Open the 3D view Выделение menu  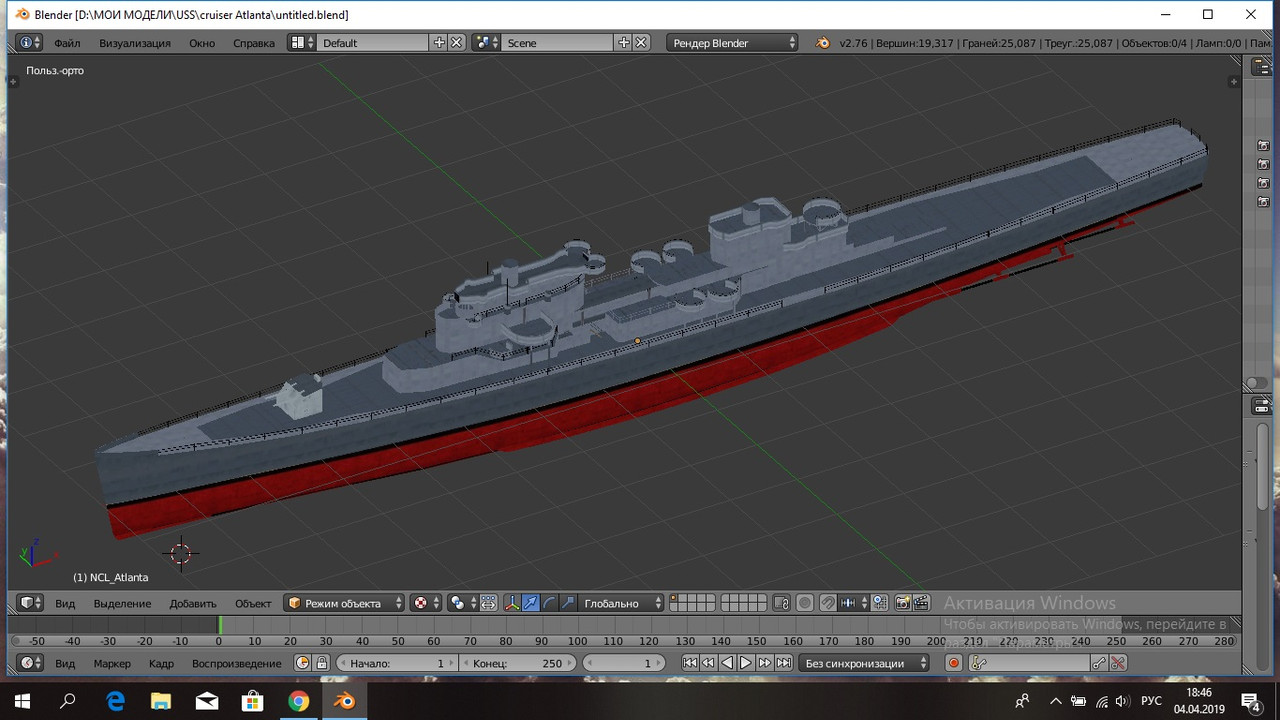click(122, 603)
